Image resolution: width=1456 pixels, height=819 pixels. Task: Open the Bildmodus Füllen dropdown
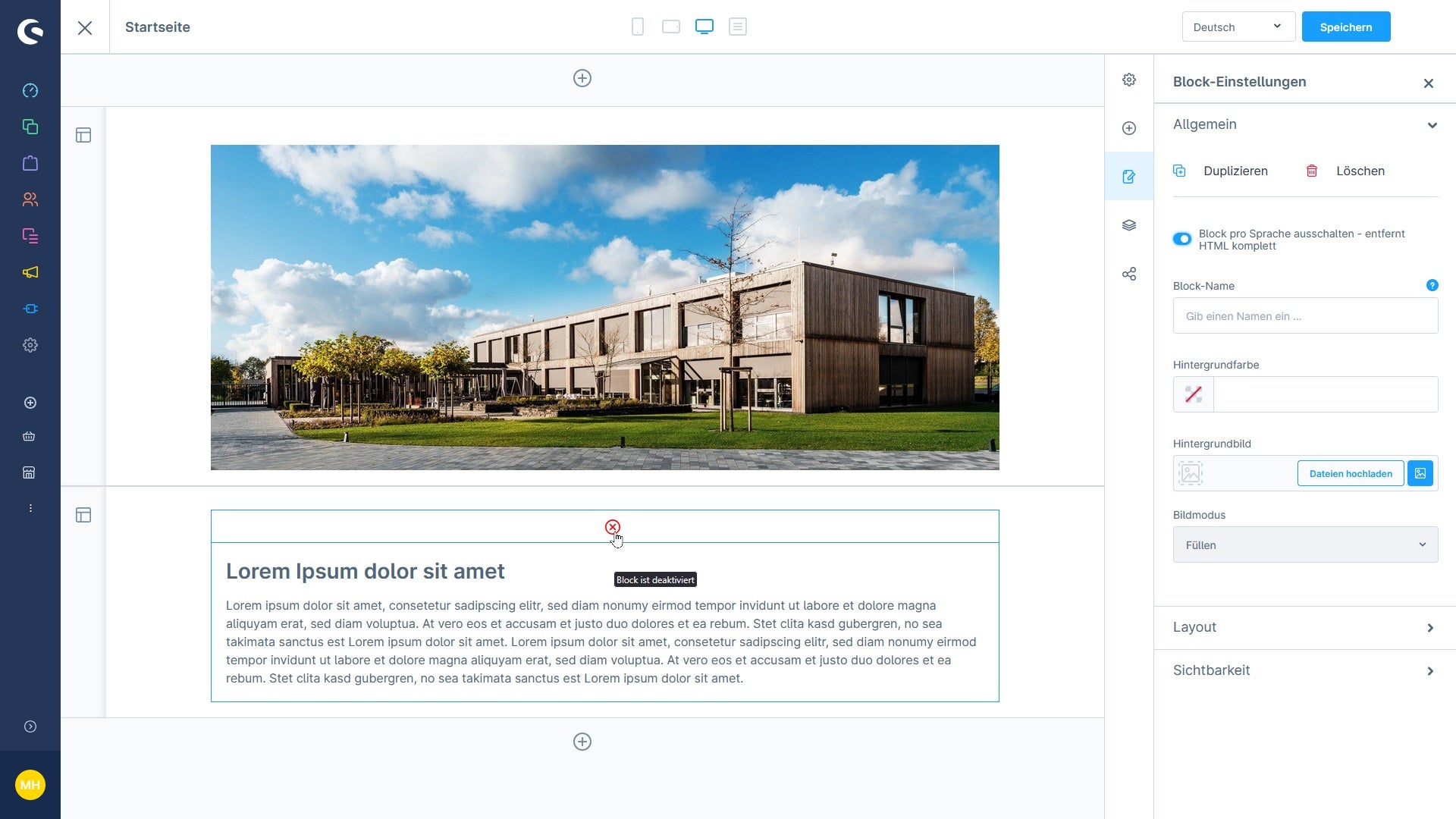click(1305, 544)
